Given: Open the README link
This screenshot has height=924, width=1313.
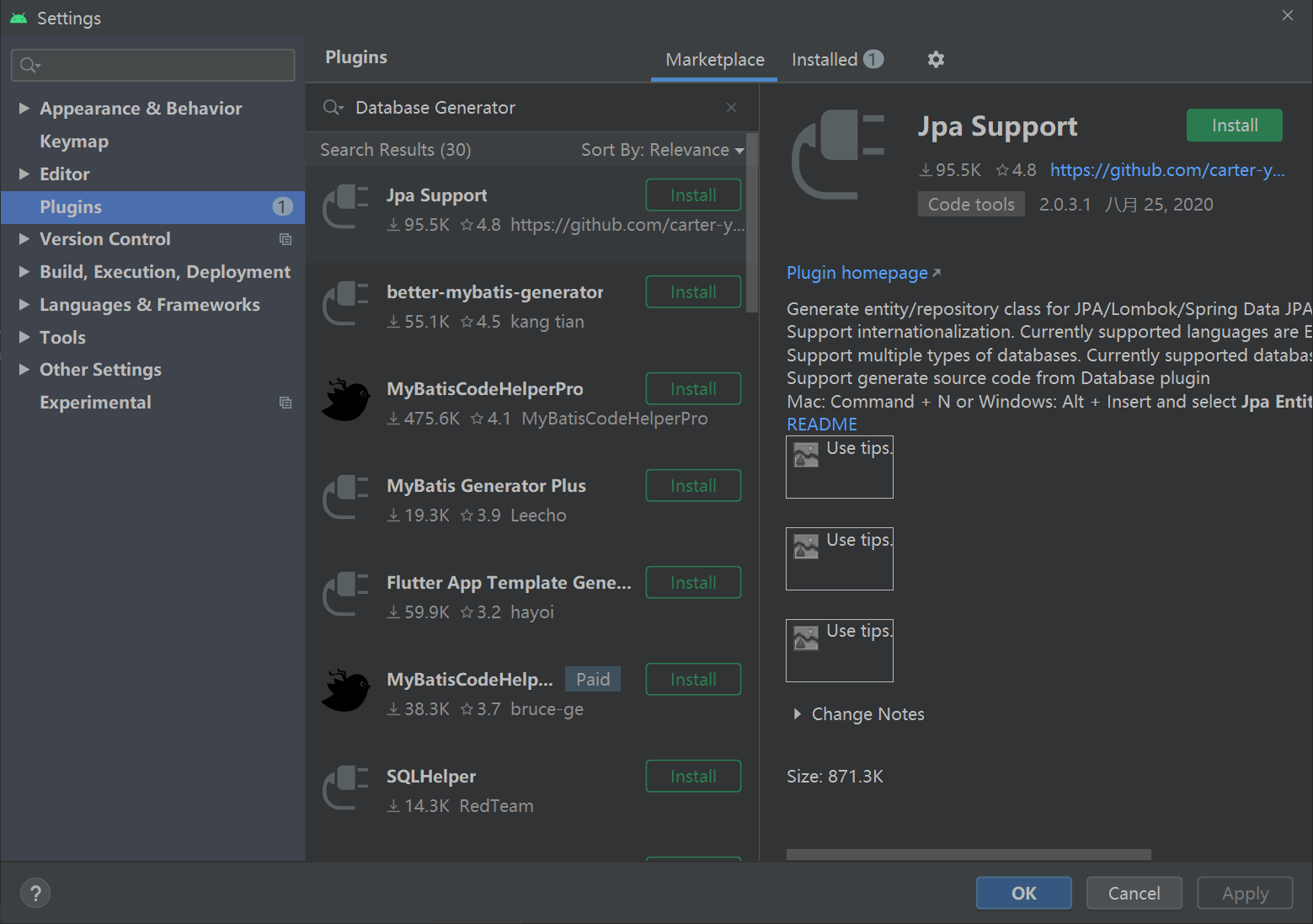Looking at the screenshot, I should point(821,424).
